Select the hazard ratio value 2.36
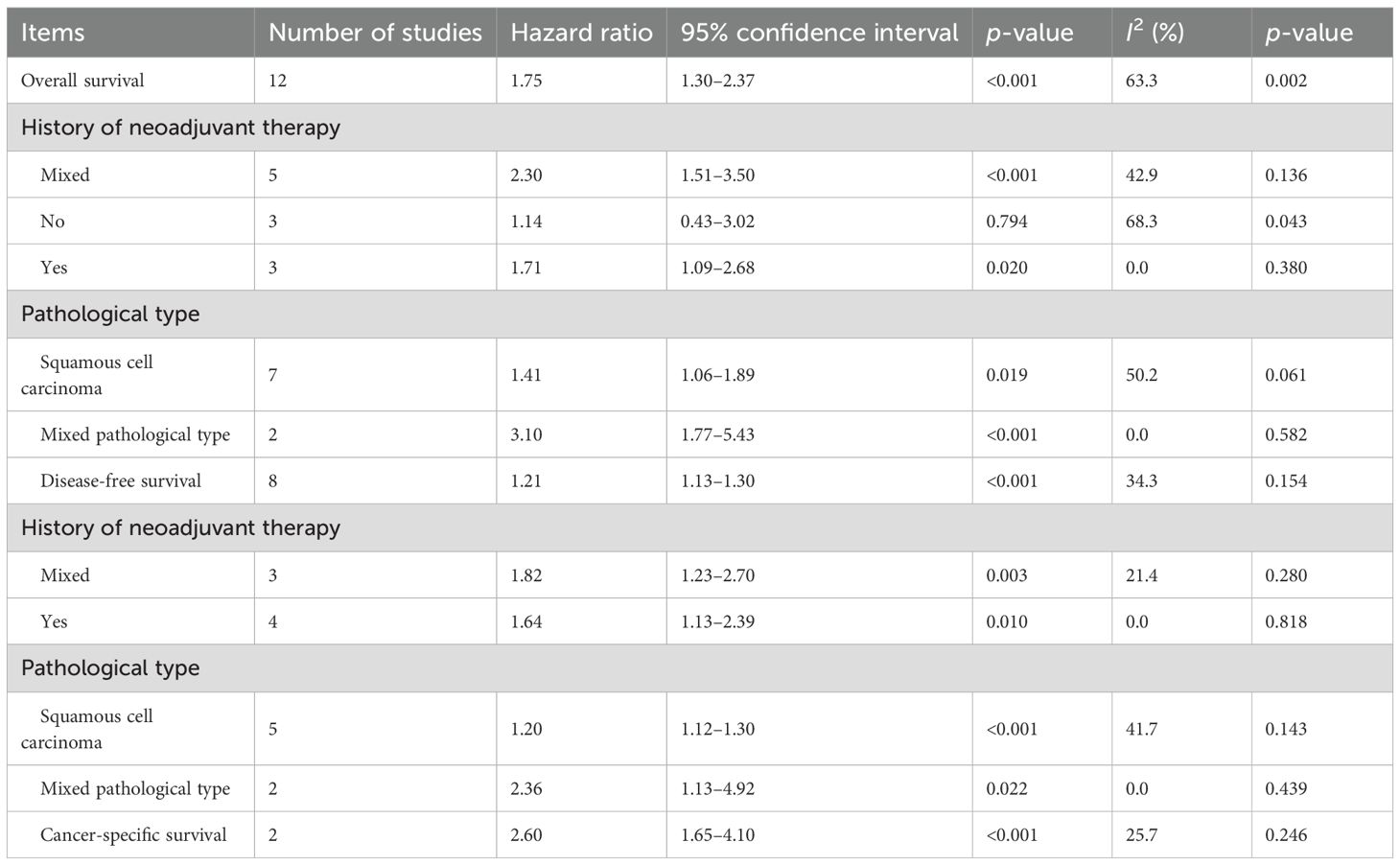The height and width of the screenshot is (865, 1400). point(526,788)
